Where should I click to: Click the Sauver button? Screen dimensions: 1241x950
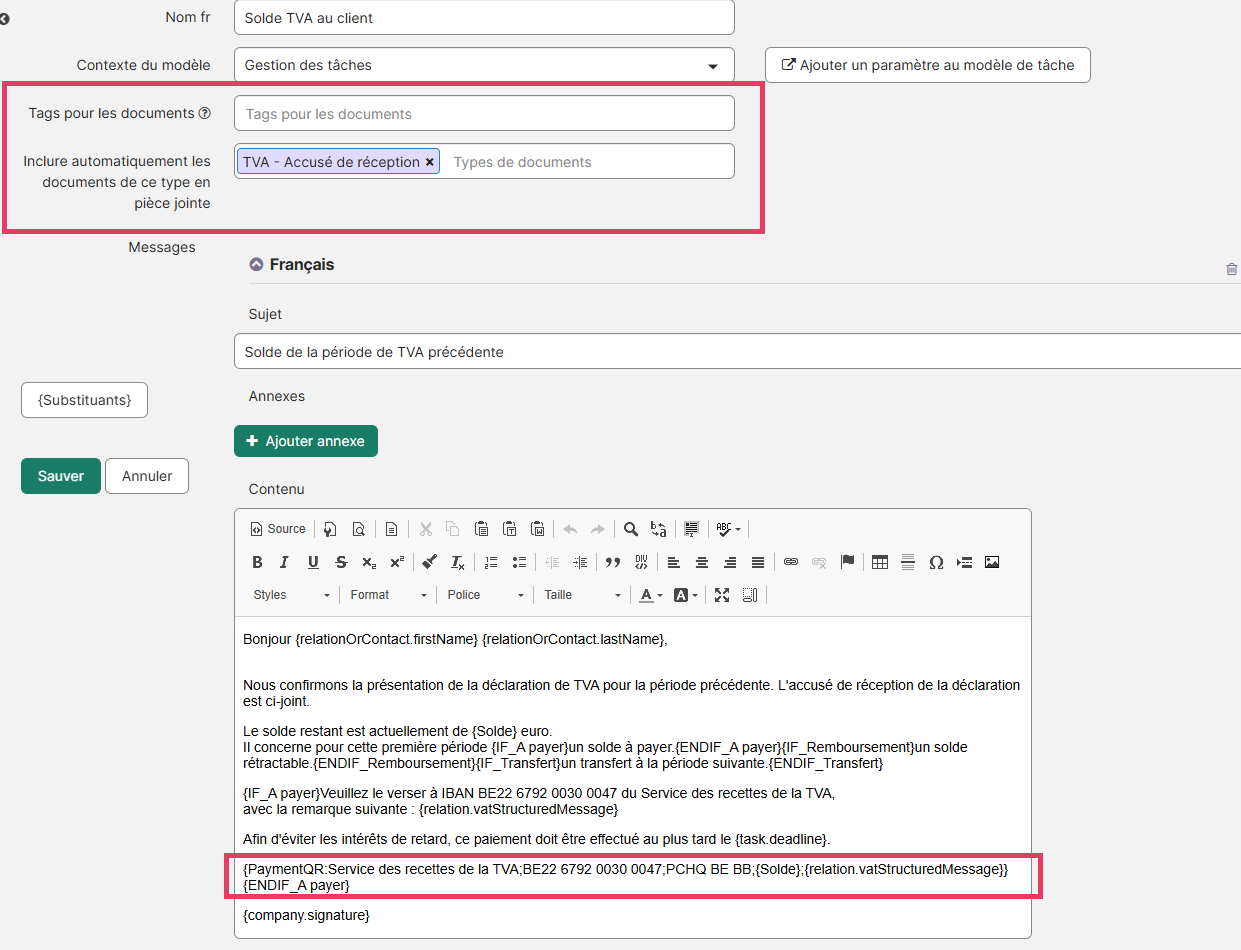pyautogui.click(x=61, y=476)
